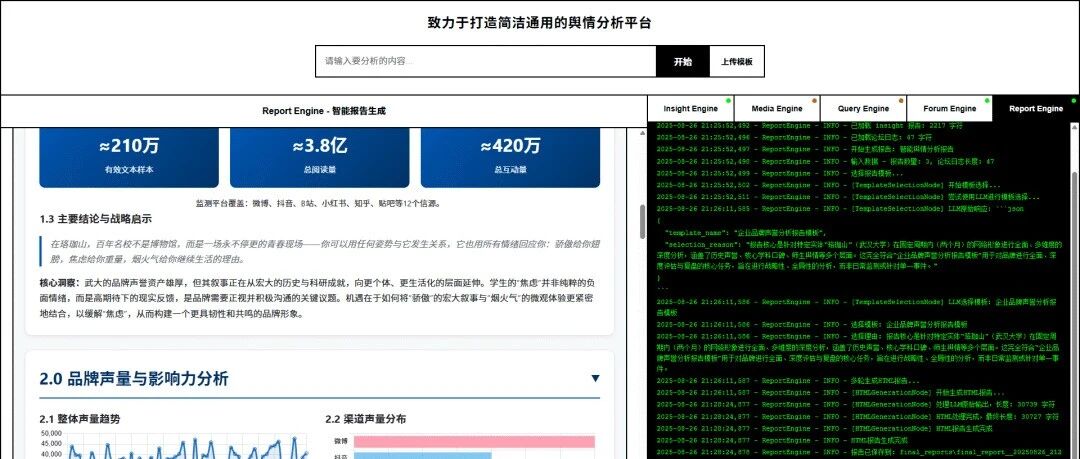This screenshot has height=459, width=1080.
Task: Click the template_name JSON log line
Action: [745, 233]
